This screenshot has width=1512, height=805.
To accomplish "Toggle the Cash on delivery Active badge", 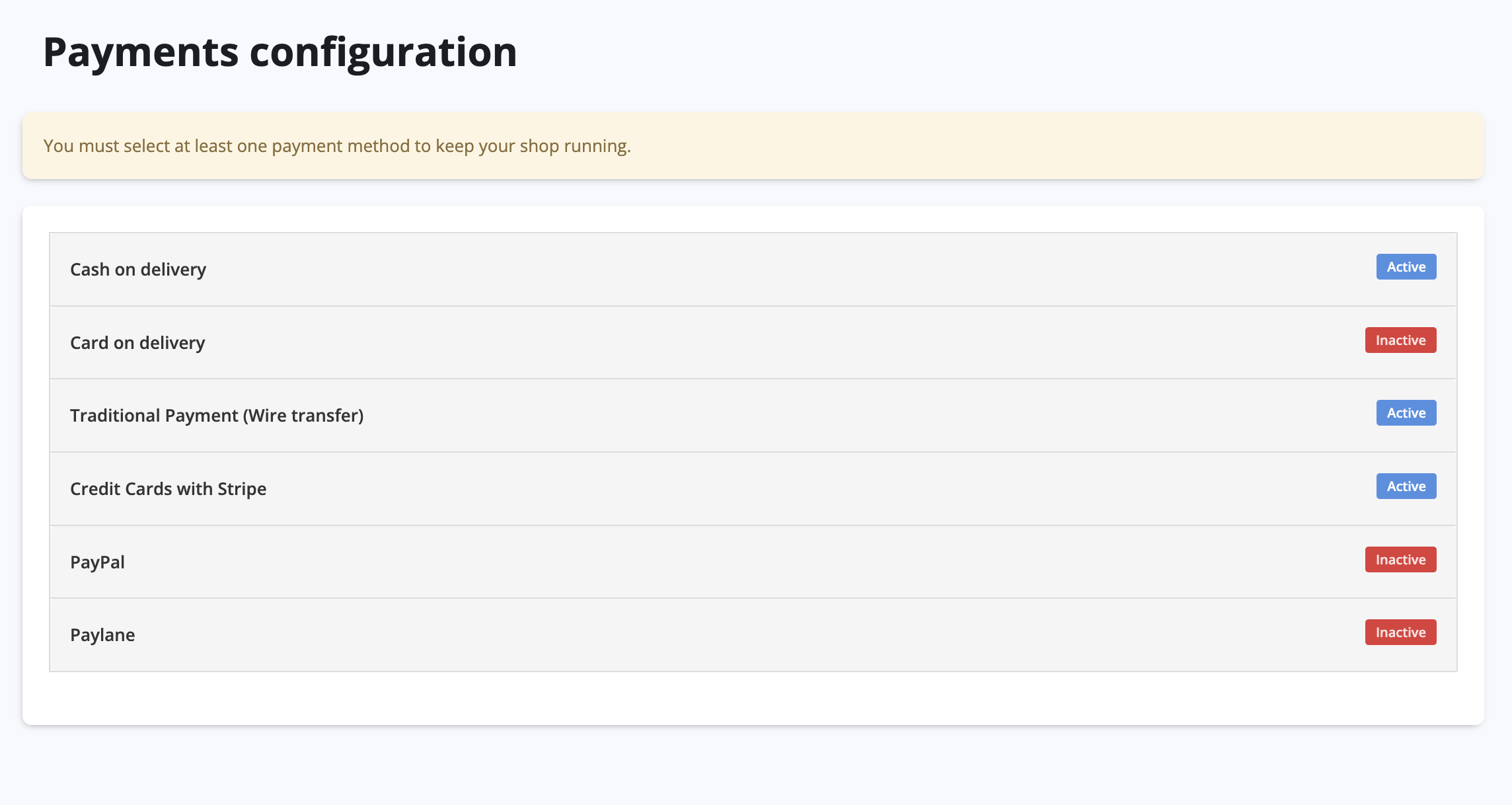I will (1406, 267).
